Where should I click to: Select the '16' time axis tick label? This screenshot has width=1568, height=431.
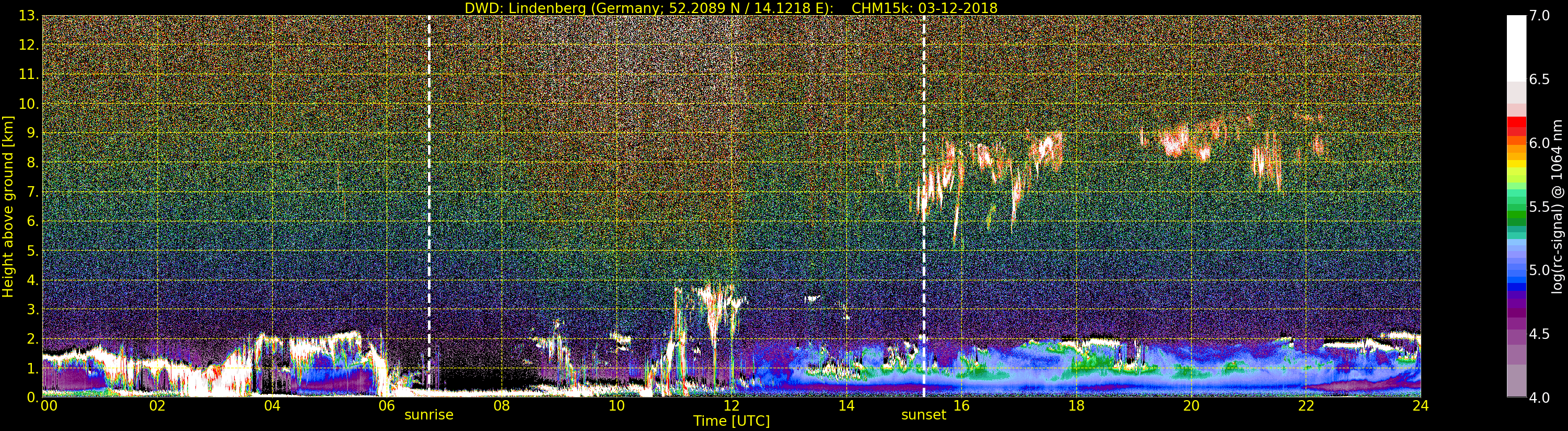tap(961, 406)
